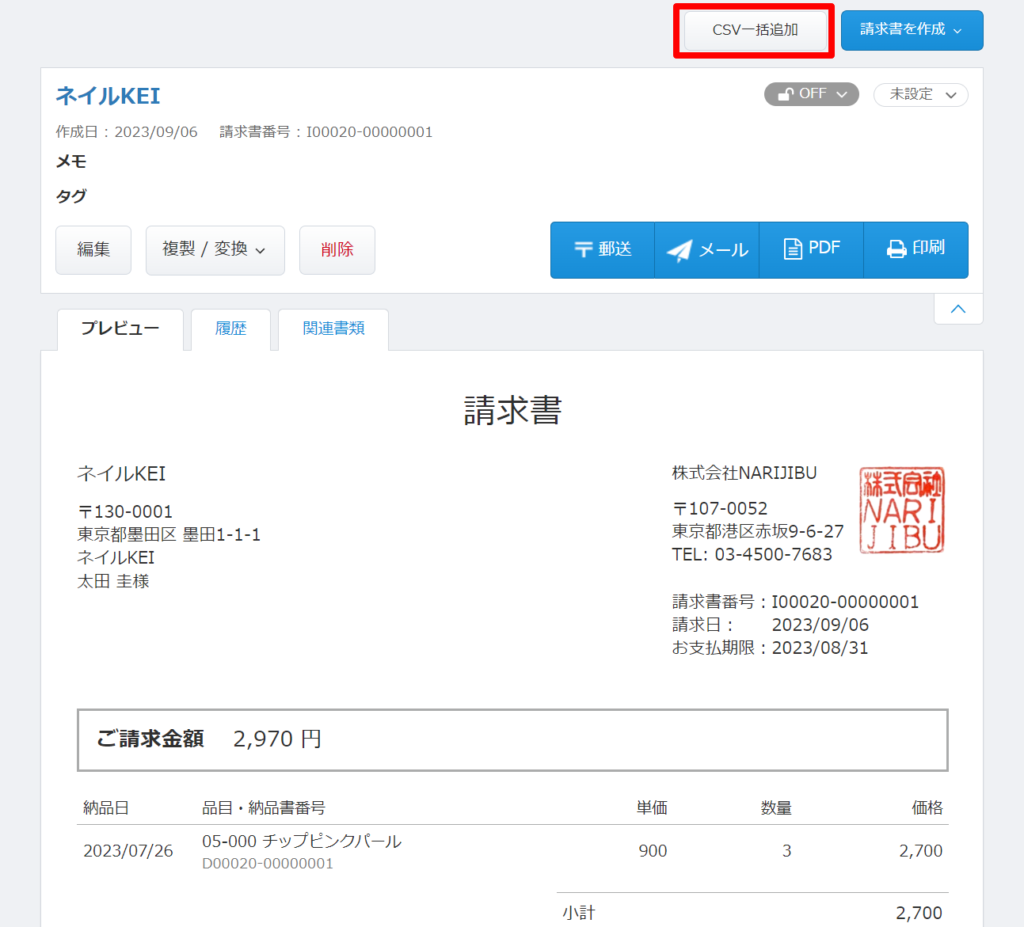
Task: Open the 請求書を作成 dropdown menu
Action: [911, 30]
